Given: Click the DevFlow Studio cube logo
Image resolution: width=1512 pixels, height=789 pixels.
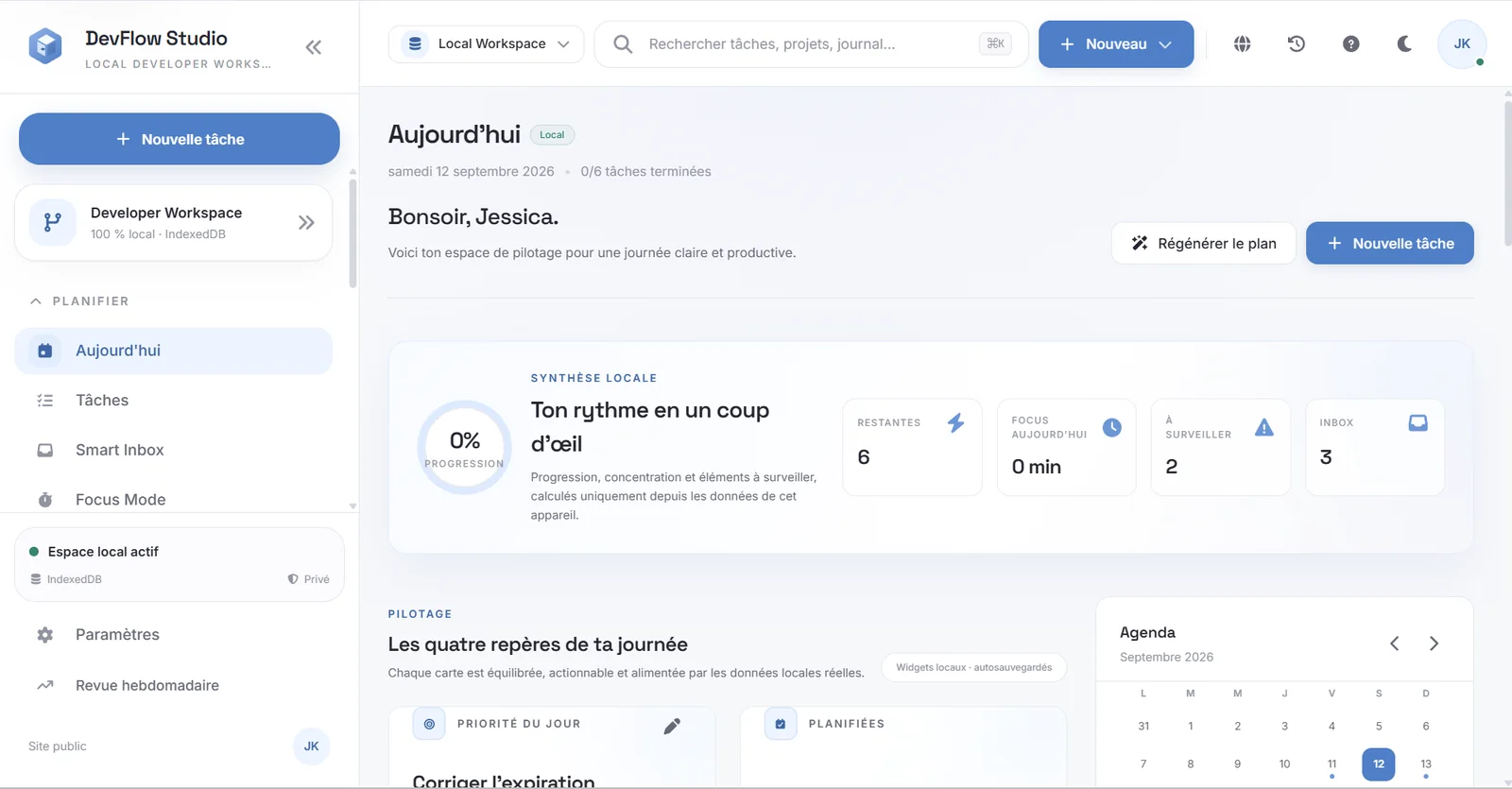Looking at the screenshot, I should tap(45, 45).
